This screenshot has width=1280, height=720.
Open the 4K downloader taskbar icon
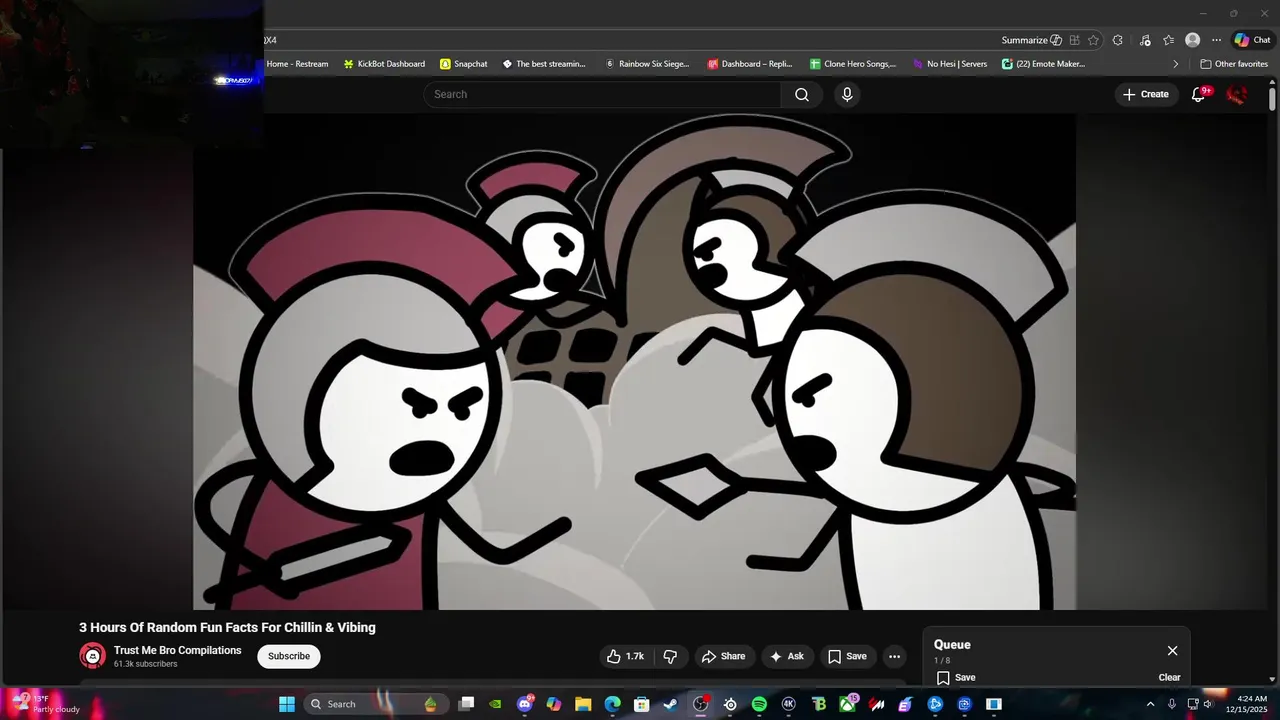(788, 704)
